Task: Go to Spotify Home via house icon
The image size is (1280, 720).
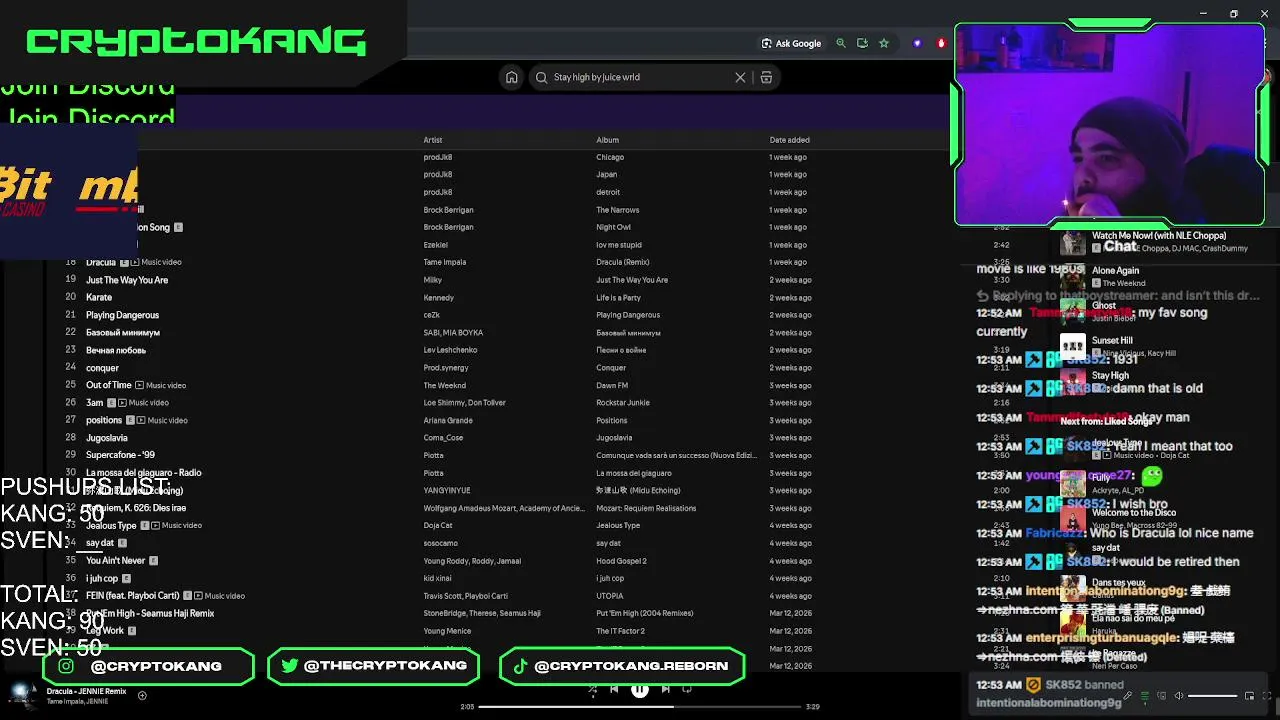Action: tap(511, 77)
